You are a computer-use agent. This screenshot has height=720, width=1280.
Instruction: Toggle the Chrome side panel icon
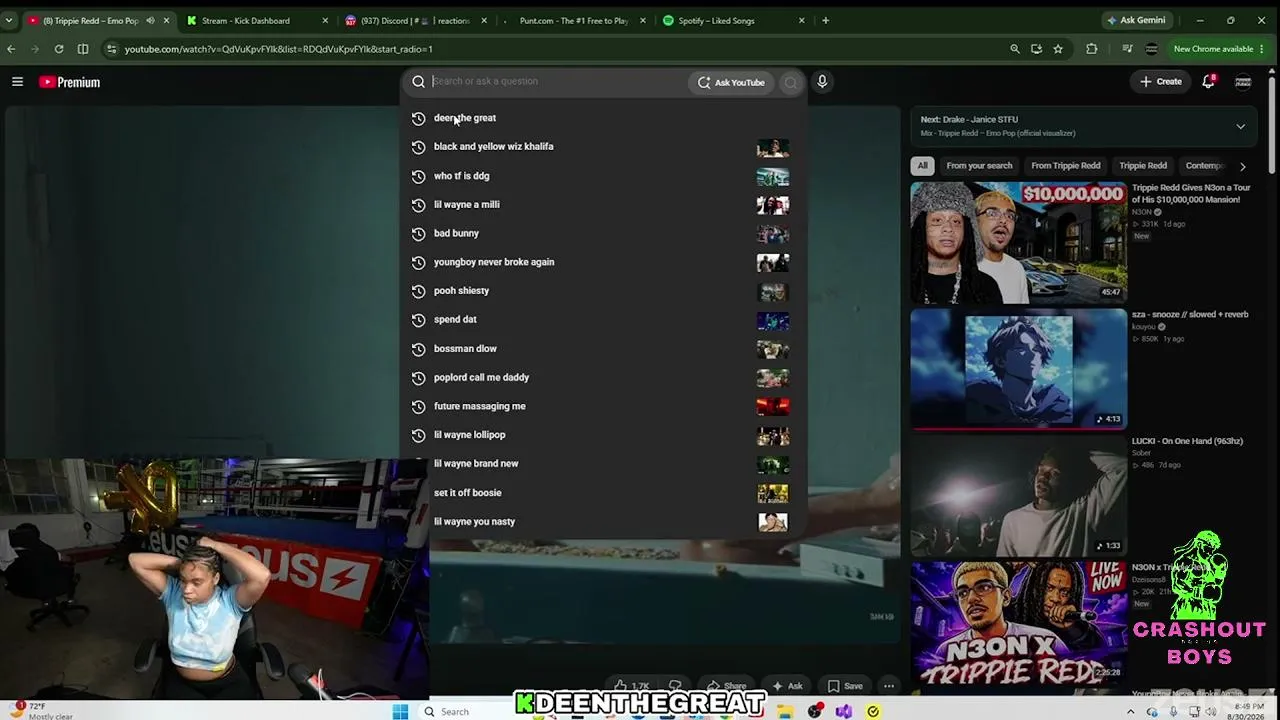tap(83, 48)
